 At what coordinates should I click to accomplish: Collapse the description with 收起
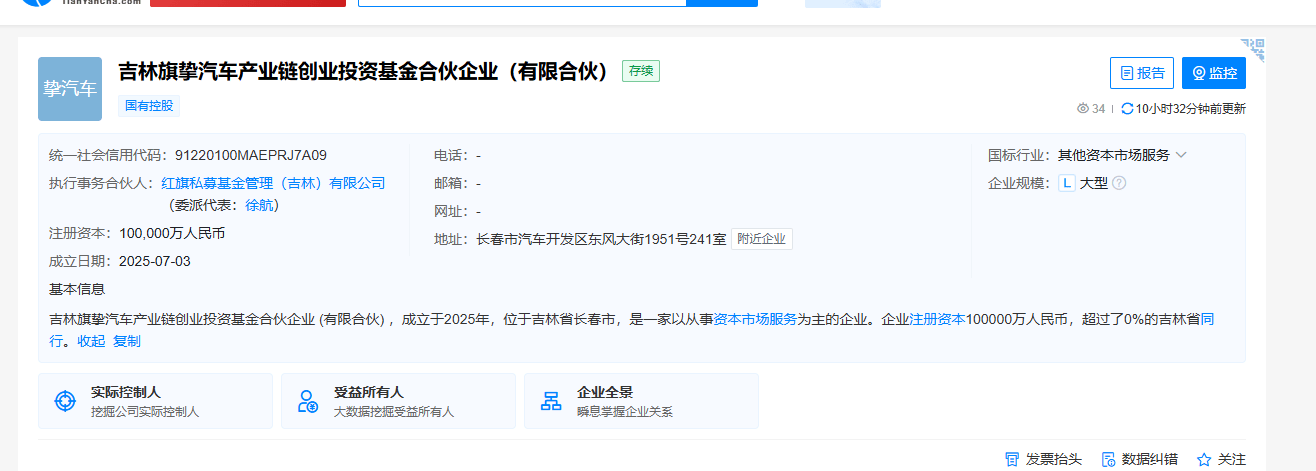[91, 341]
